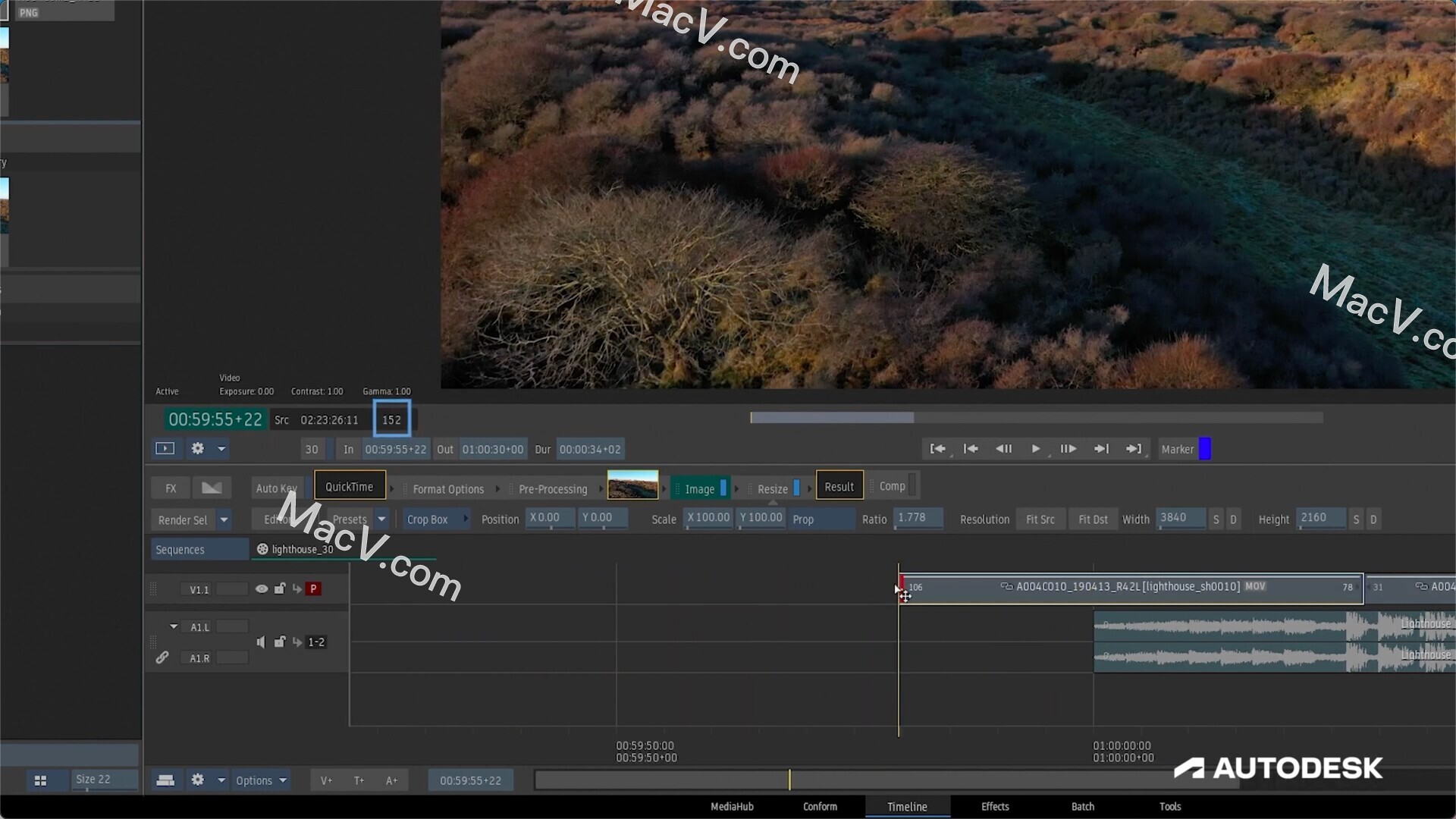Click Fit Dst button

tap(1093, 519)
